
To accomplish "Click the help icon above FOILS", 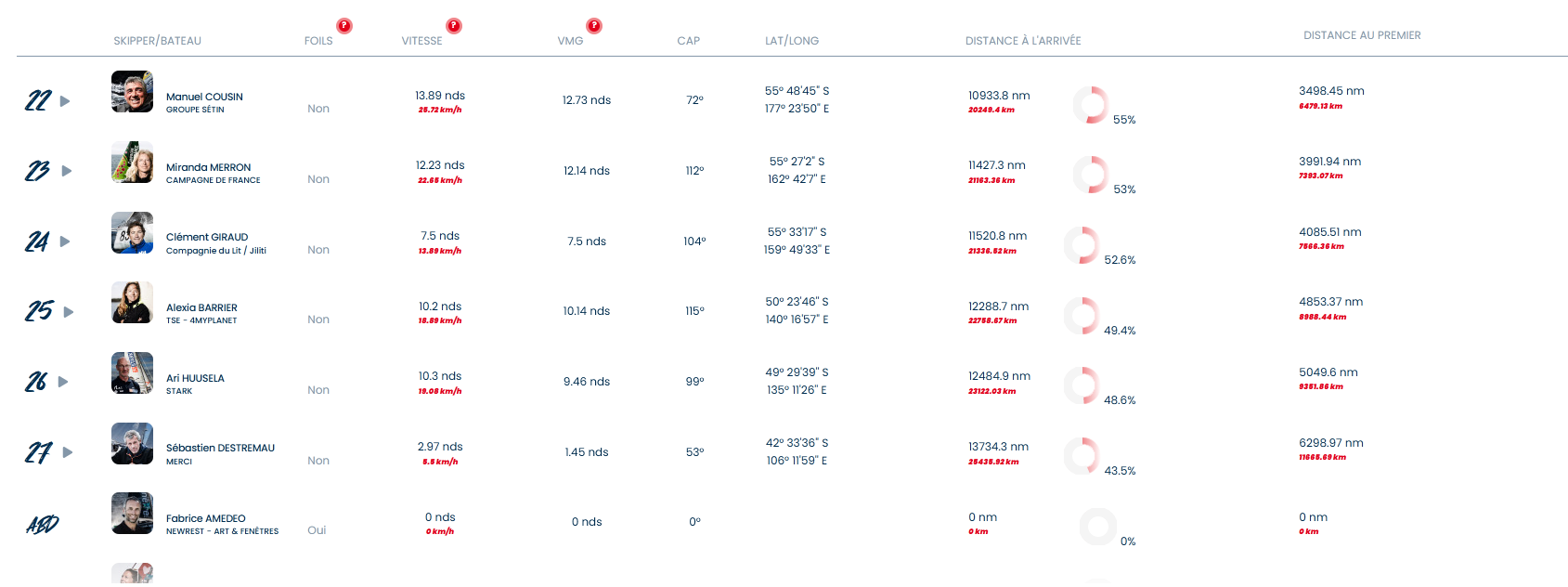I will [344, 26].
